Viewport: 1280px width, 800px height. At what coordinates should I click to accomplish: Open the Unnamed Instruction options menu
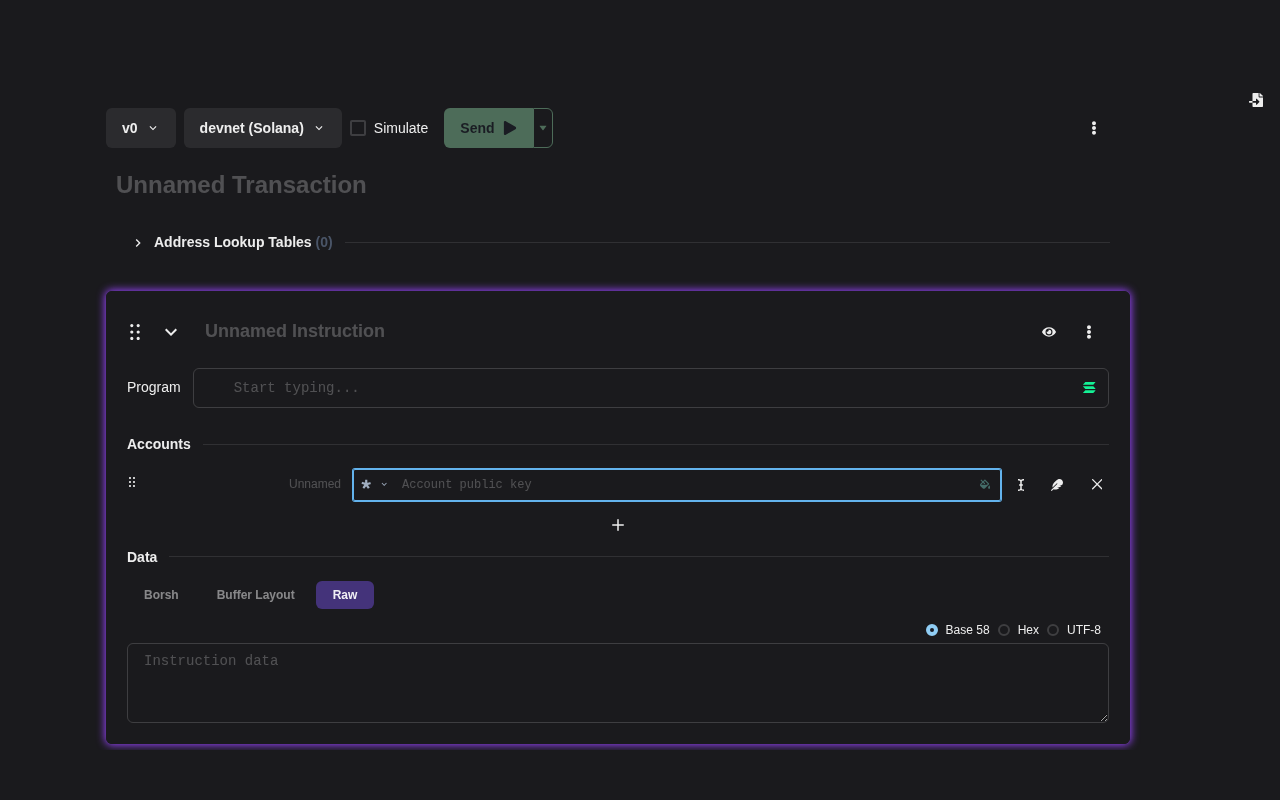click(x=1088, y=332)
